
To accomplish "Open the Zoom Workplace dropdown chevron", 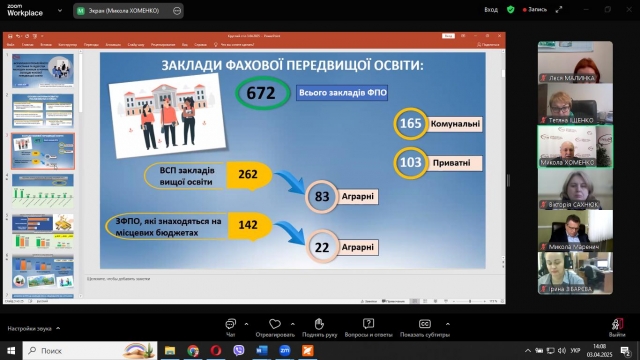I will 60,11.
